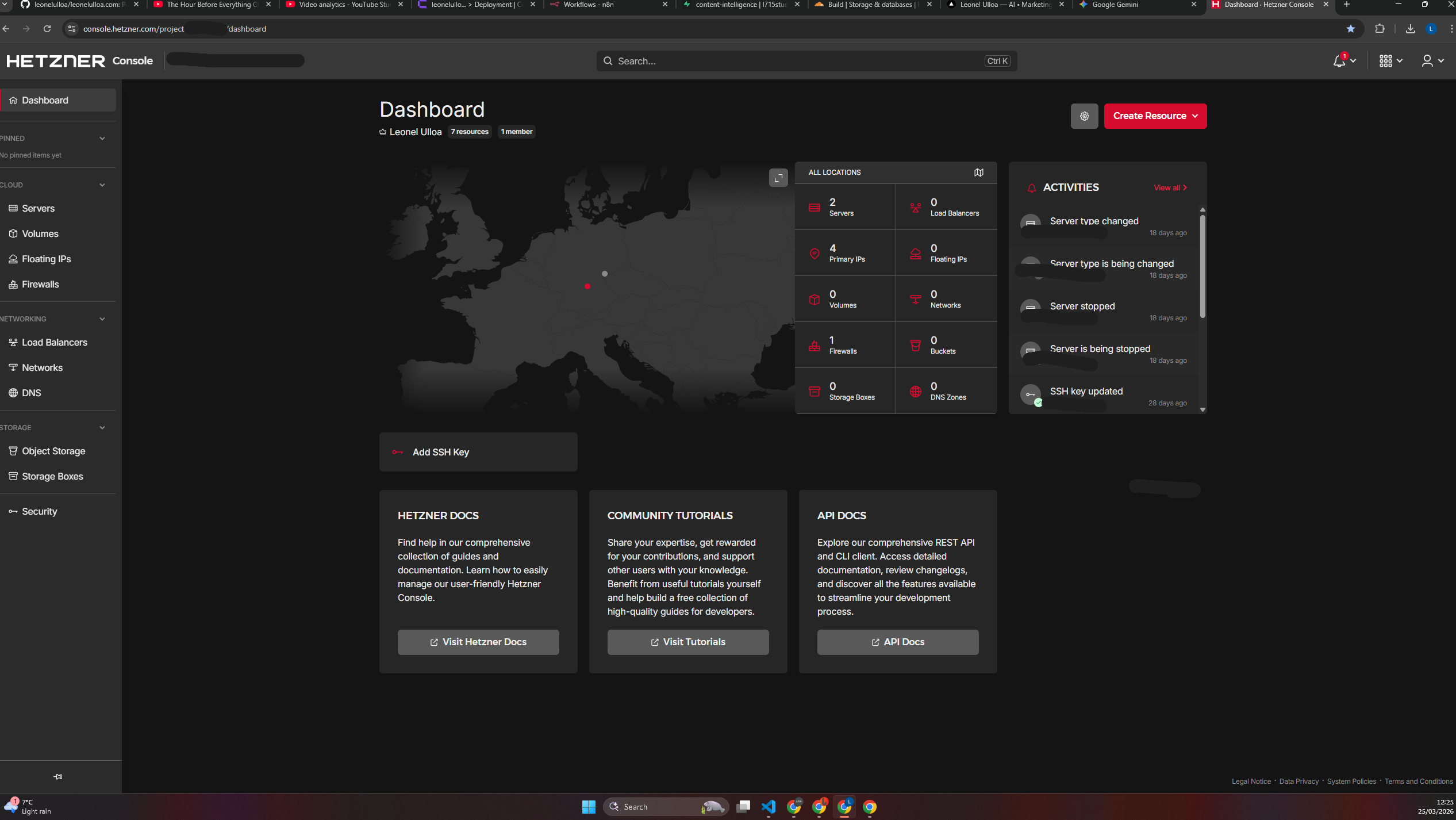This screenshot has height=820, width=1456.
Task: Select DNS in the Networking section
Action: point(32,393)
